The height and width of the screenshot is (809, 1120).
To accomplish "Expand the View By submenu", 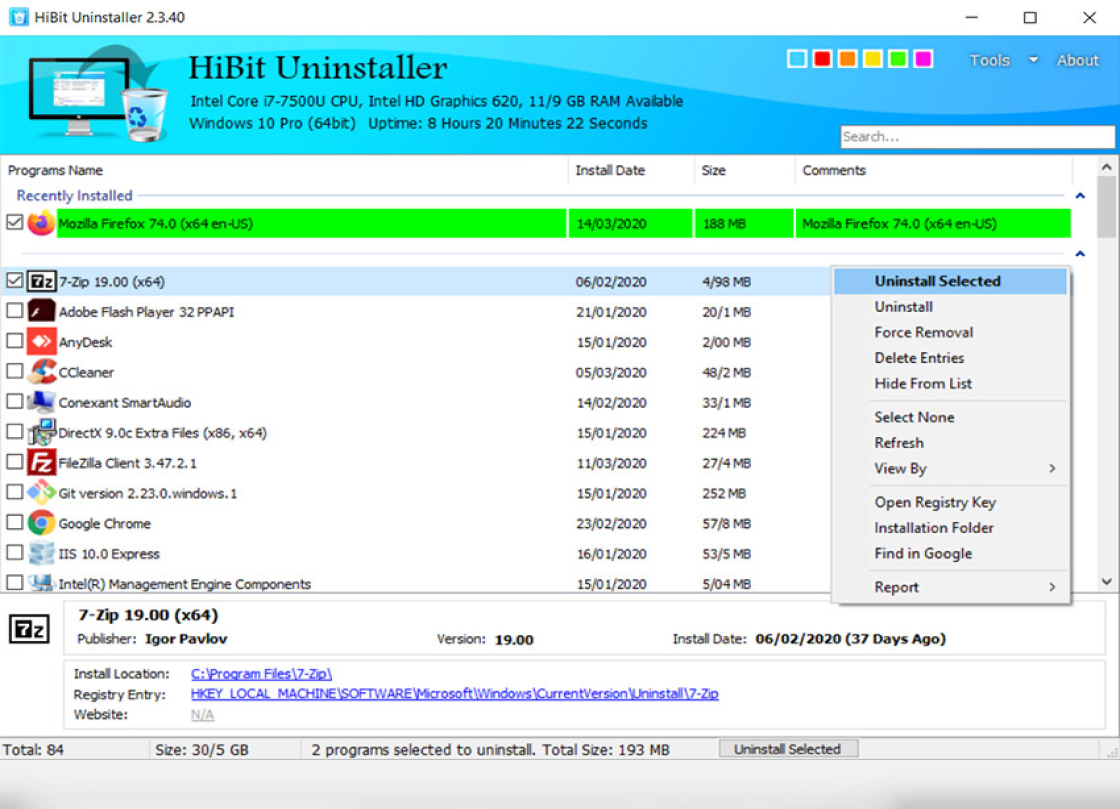I will click(951, 468).
